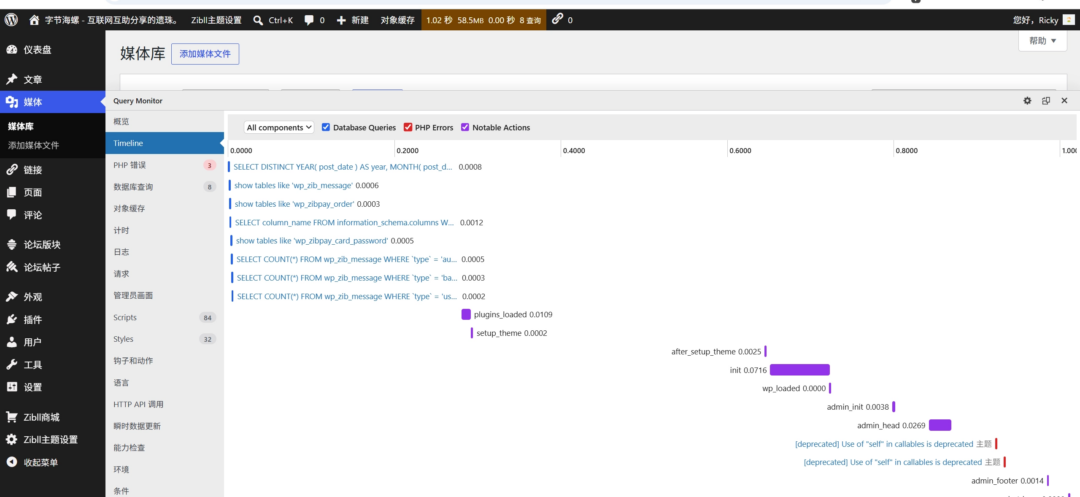This screenshot has height=497, width=1080.
Task: Open the site home icon link
Action: 34,20
